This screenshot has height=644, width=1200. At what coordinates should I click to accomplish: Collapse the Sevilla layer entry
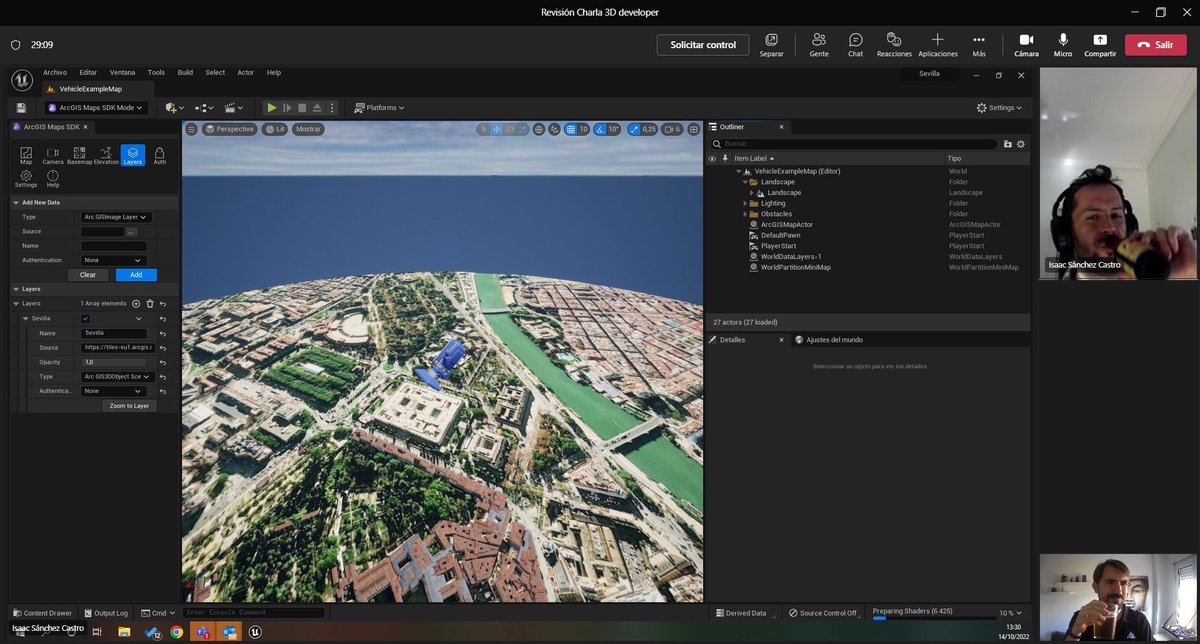pos(26,318)
